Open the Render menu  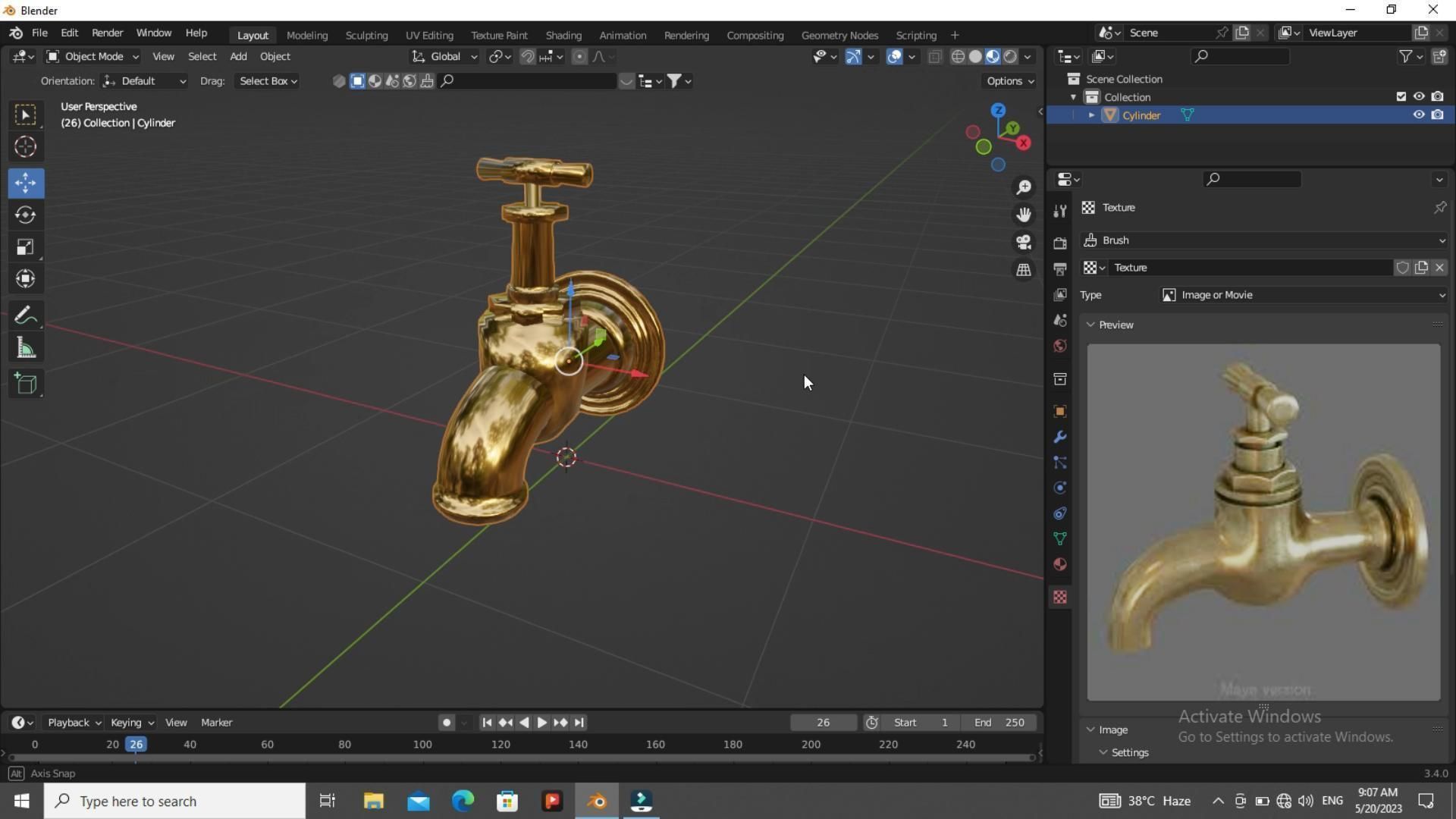click(x=108, y=33)
